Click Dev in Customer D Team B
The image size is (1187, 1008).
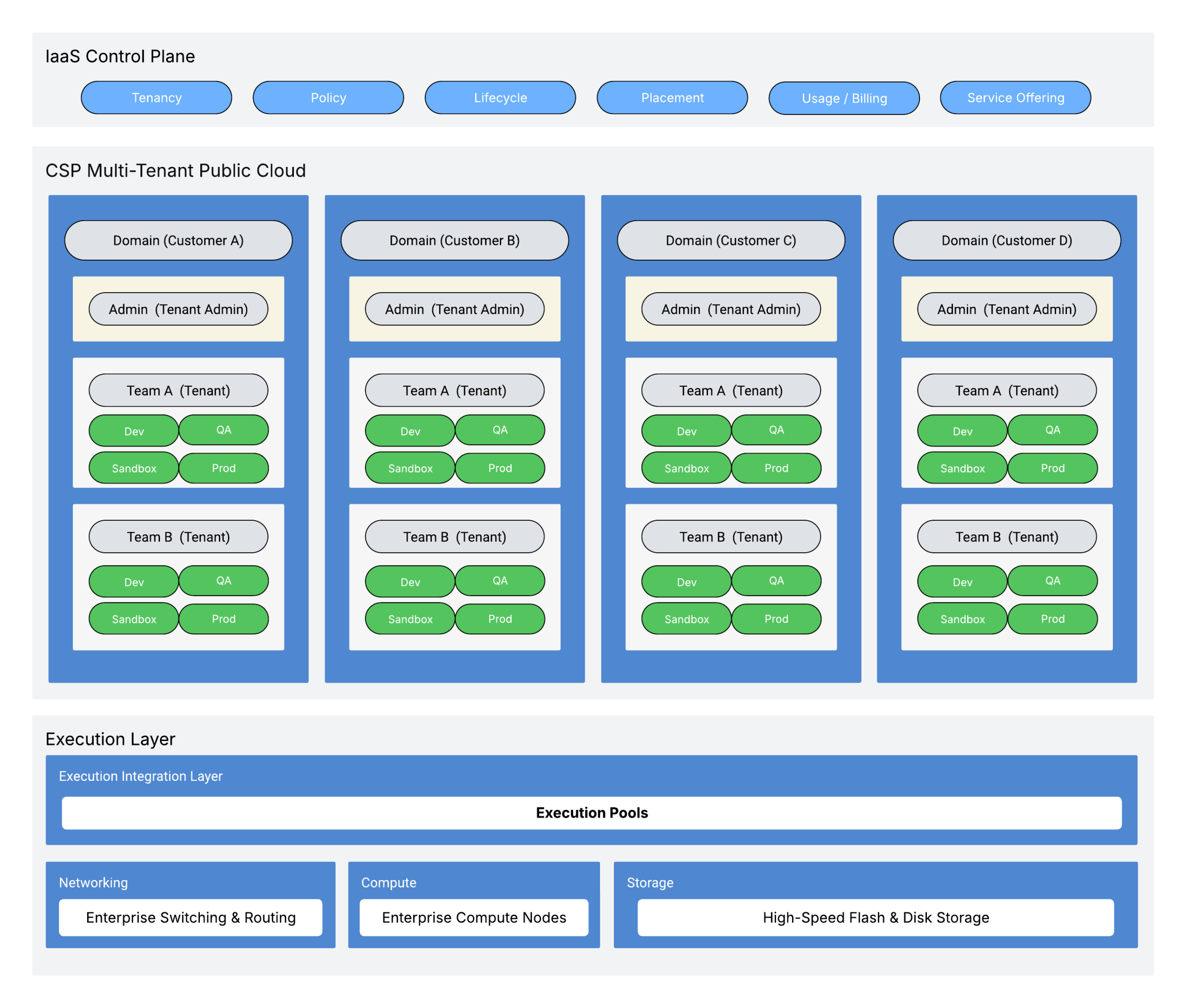click(963, 582)
